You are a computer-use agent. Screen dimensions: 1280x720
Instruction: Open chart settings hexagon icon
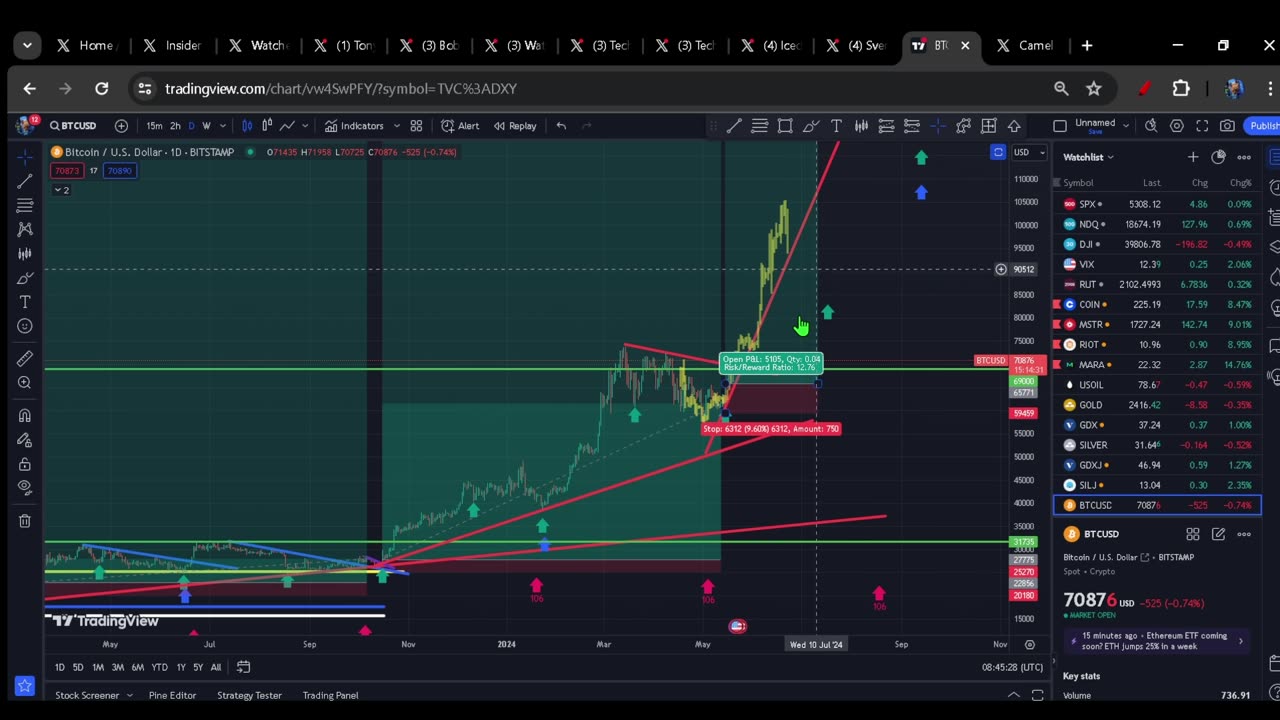(x=1176, y=126)
